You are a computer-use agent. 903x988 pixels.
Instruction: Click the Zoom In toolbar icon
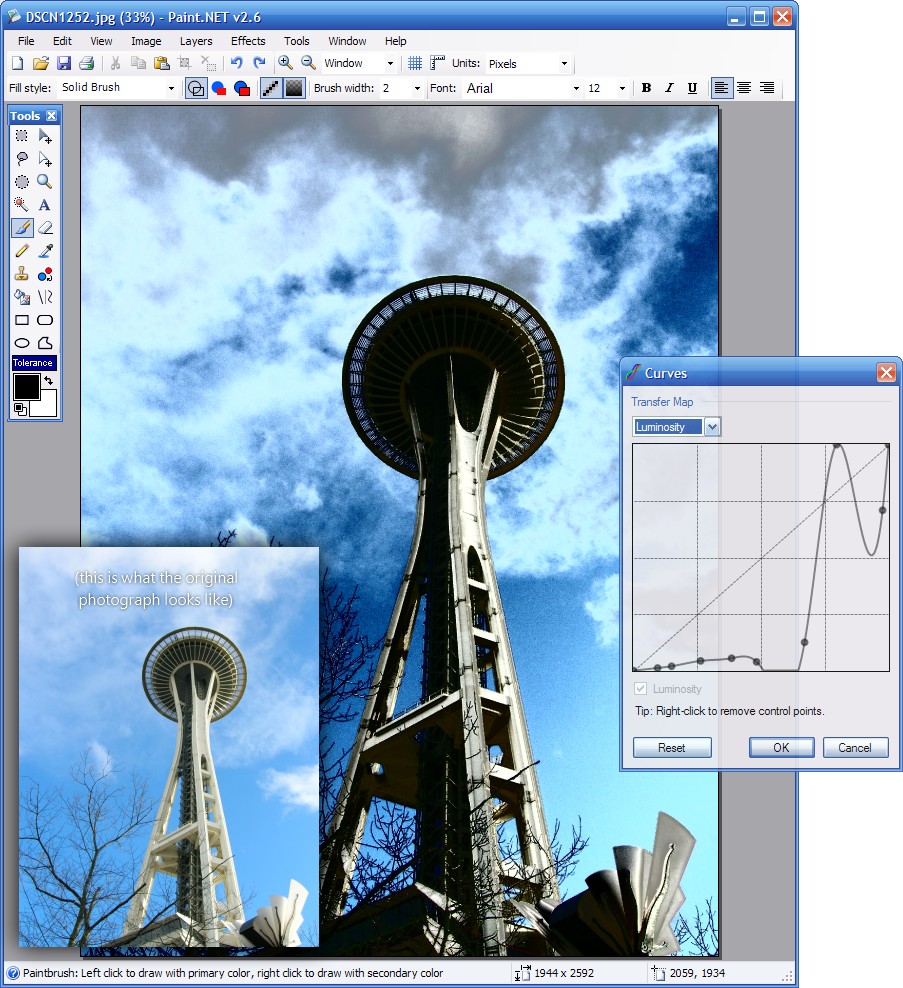[285, 63]
